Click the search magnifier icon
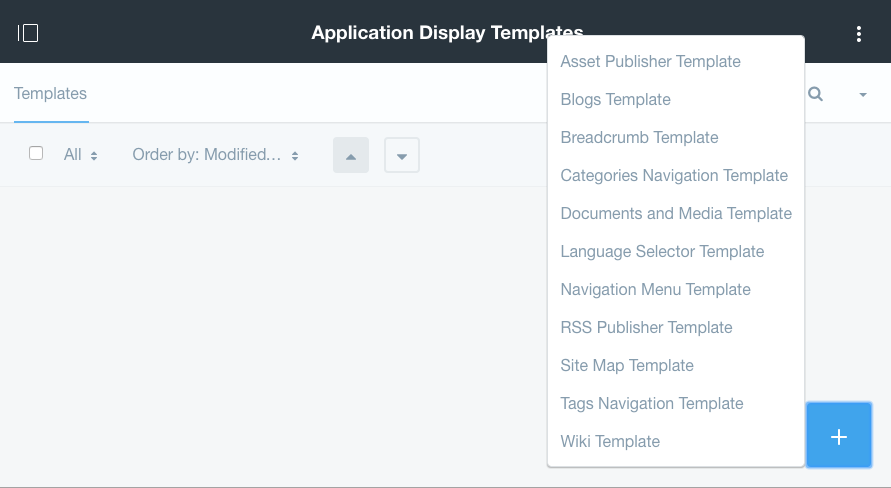Viewport: 891px width, 488px height. (x=815, y=94)
